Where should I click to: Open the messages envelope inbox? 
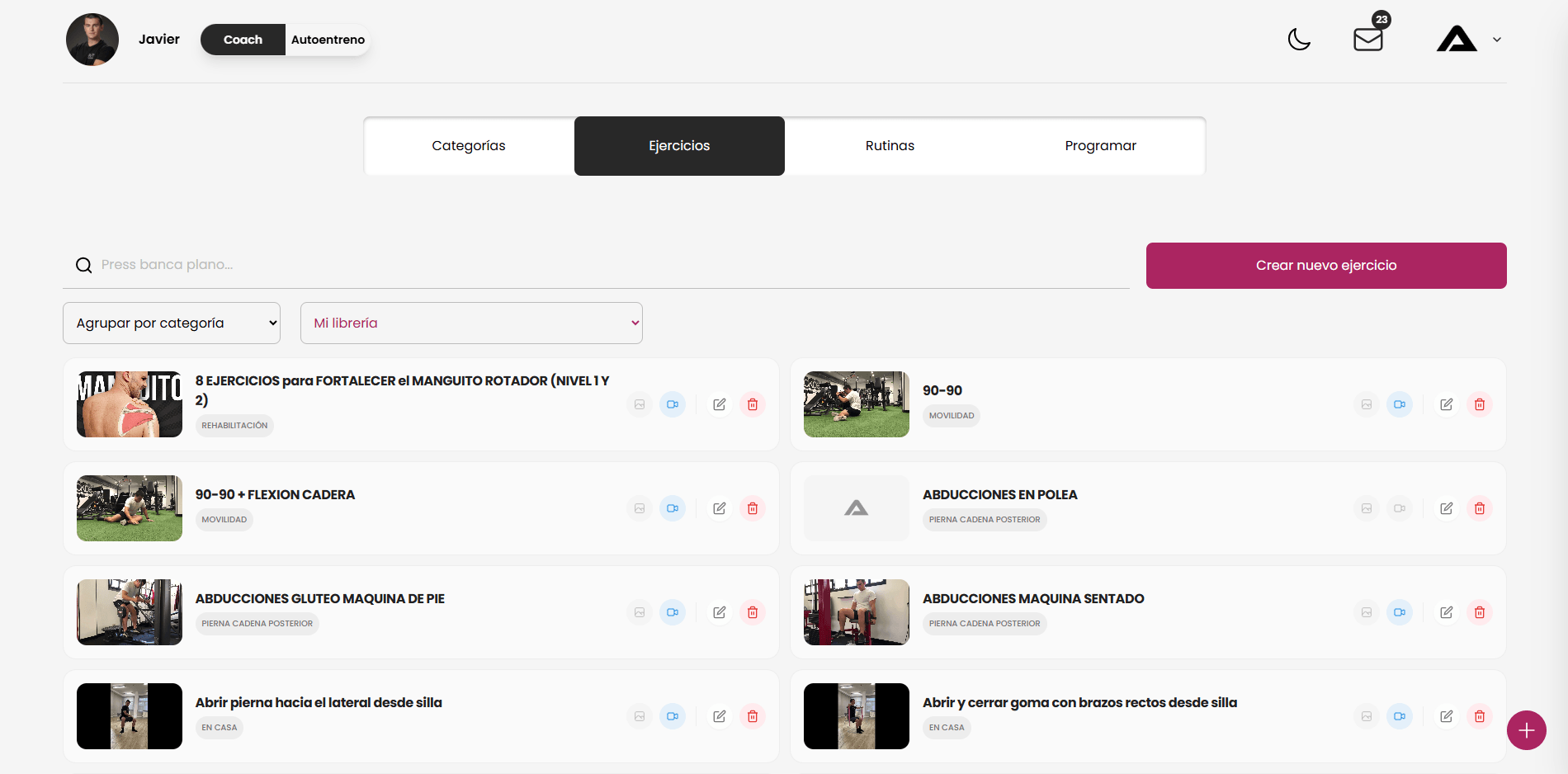coord(1367,39)
